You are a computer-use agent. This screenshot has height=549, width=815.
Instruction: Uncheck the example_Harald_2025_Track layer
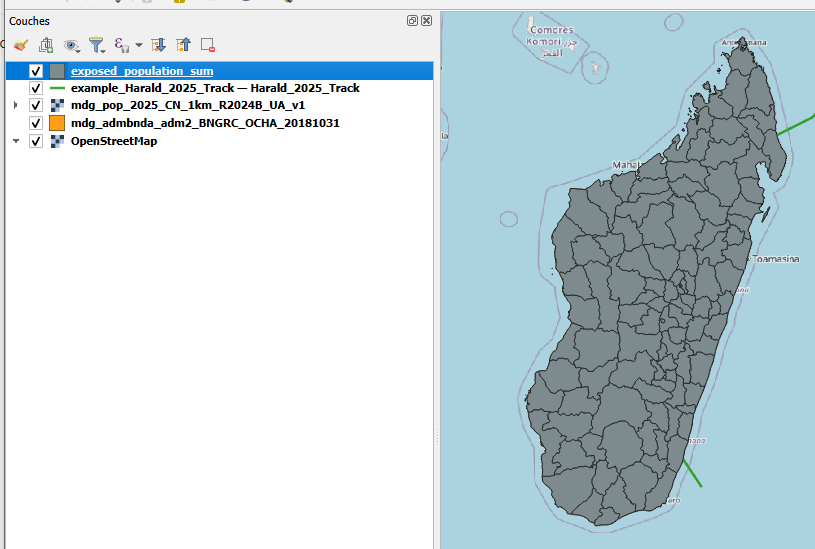[36, 88]
